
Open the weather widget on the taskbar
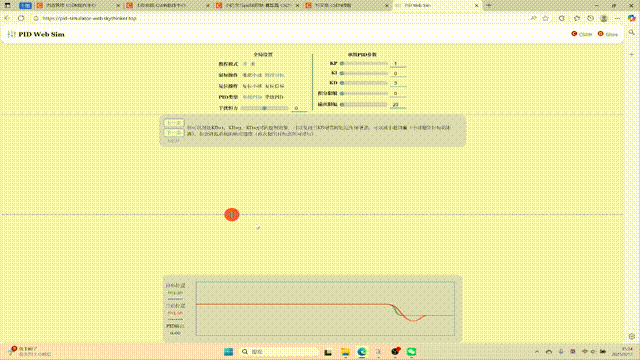(x=29, y=352)
